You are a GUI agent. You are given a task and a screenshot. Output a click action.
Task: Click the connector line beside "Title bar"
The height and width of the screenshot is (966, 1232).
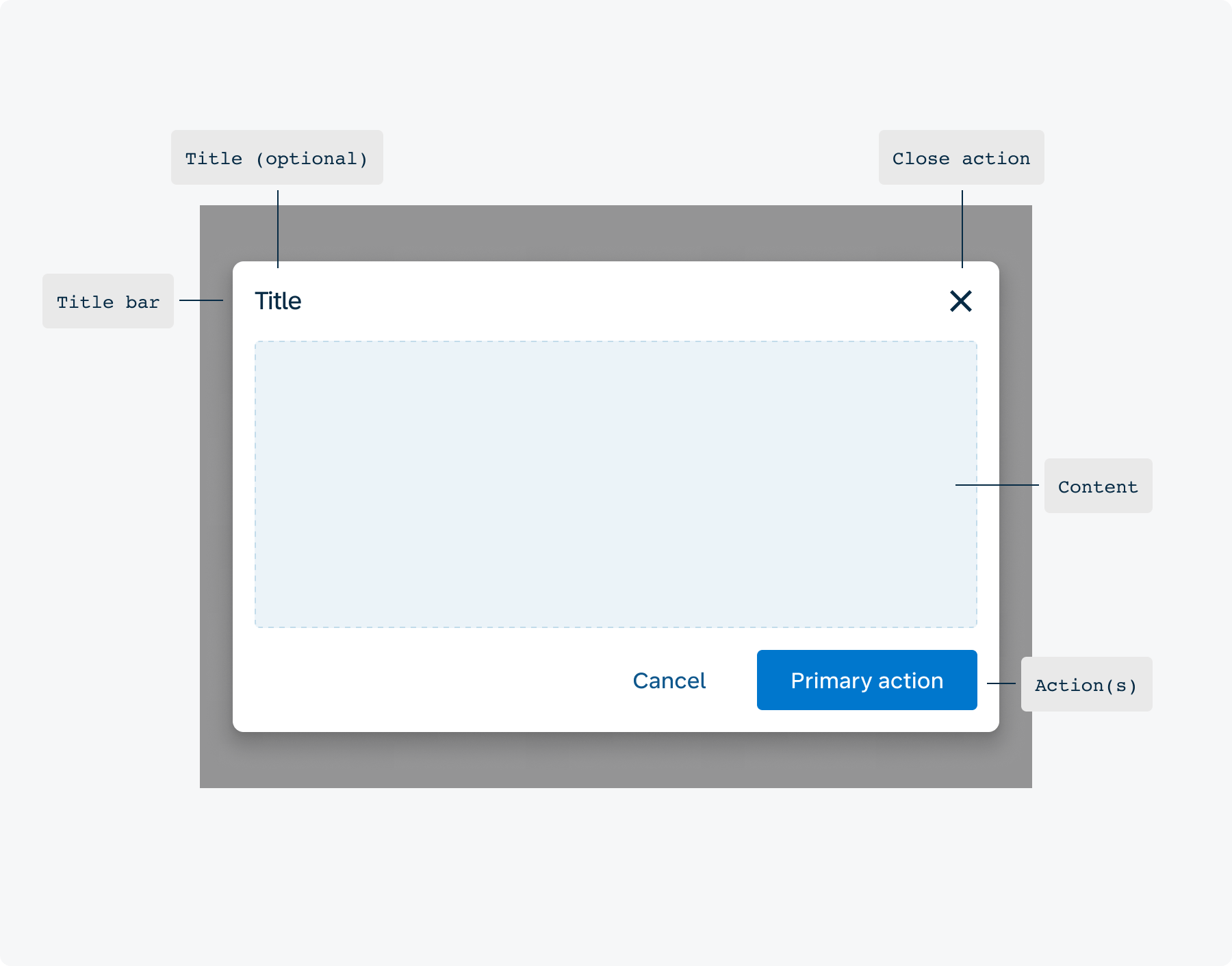[201, 300]
